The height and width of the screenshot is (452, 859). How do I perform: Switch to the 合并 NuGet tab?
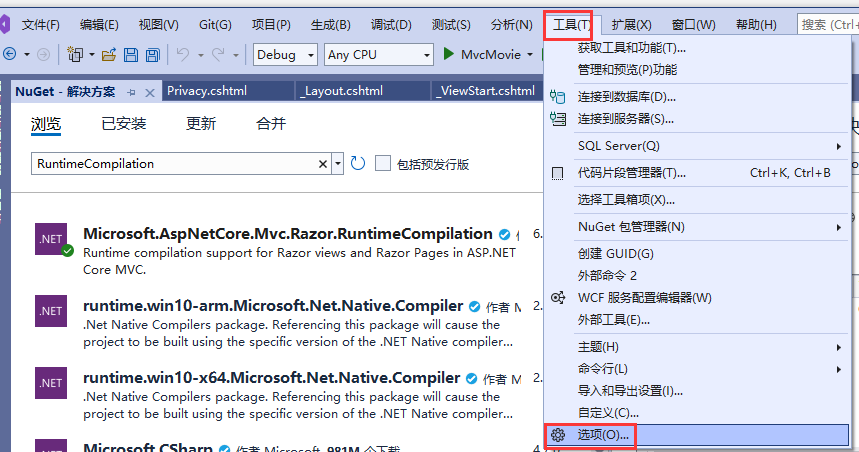click(x=271, y=124)
